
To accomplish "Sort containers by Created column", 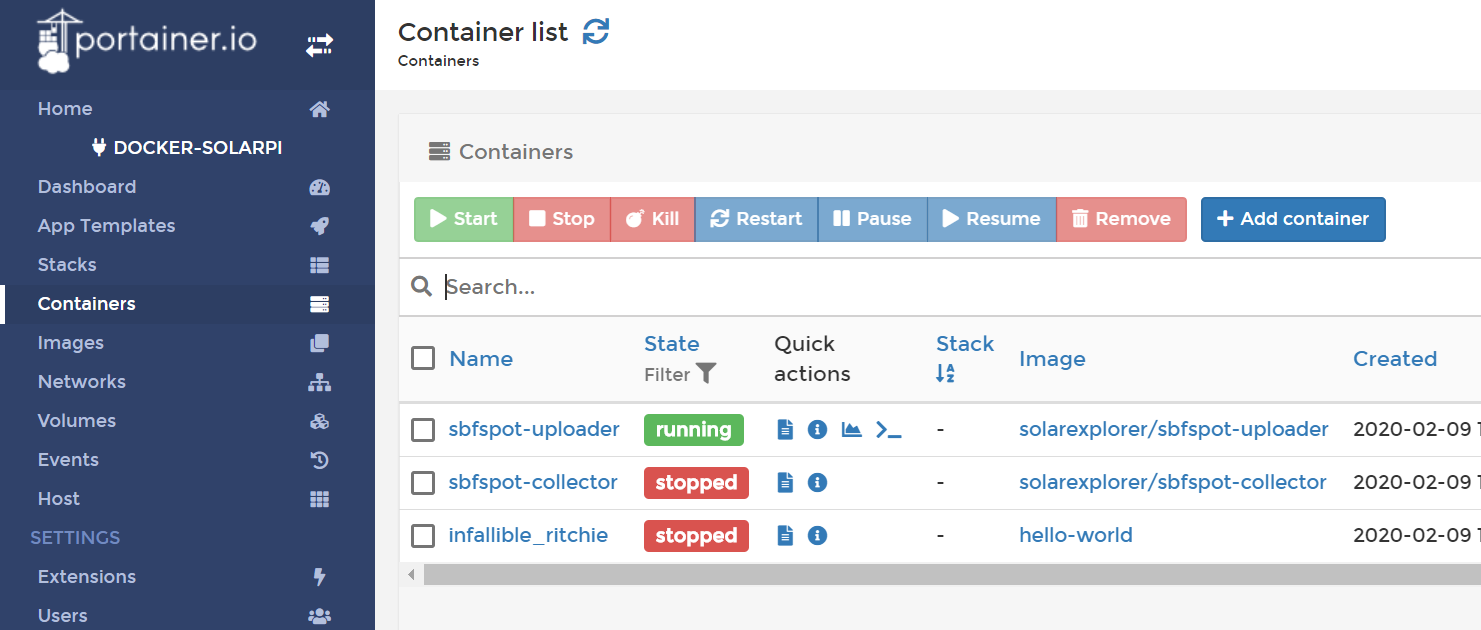I will click(1394, 359).
